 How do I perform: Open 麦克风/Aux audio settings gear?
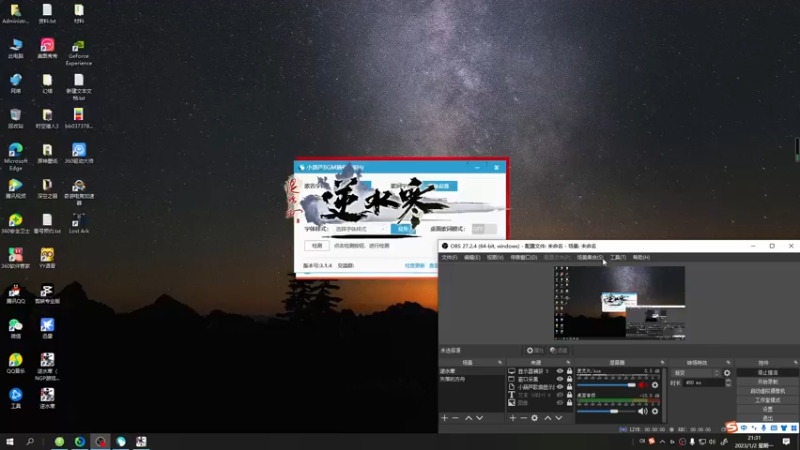[x=655, y=385]
